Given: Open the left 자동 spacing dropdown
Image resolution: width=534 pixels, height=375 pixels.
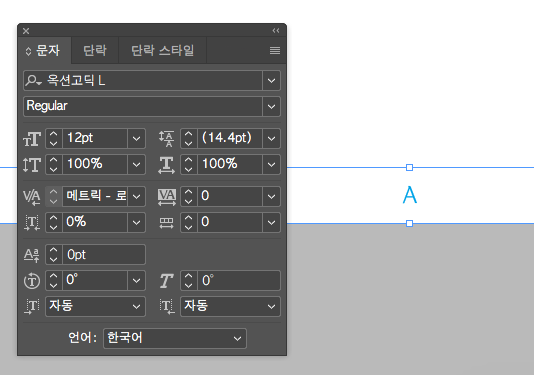Looking at the screenshot, I should (x=95, y=306).
